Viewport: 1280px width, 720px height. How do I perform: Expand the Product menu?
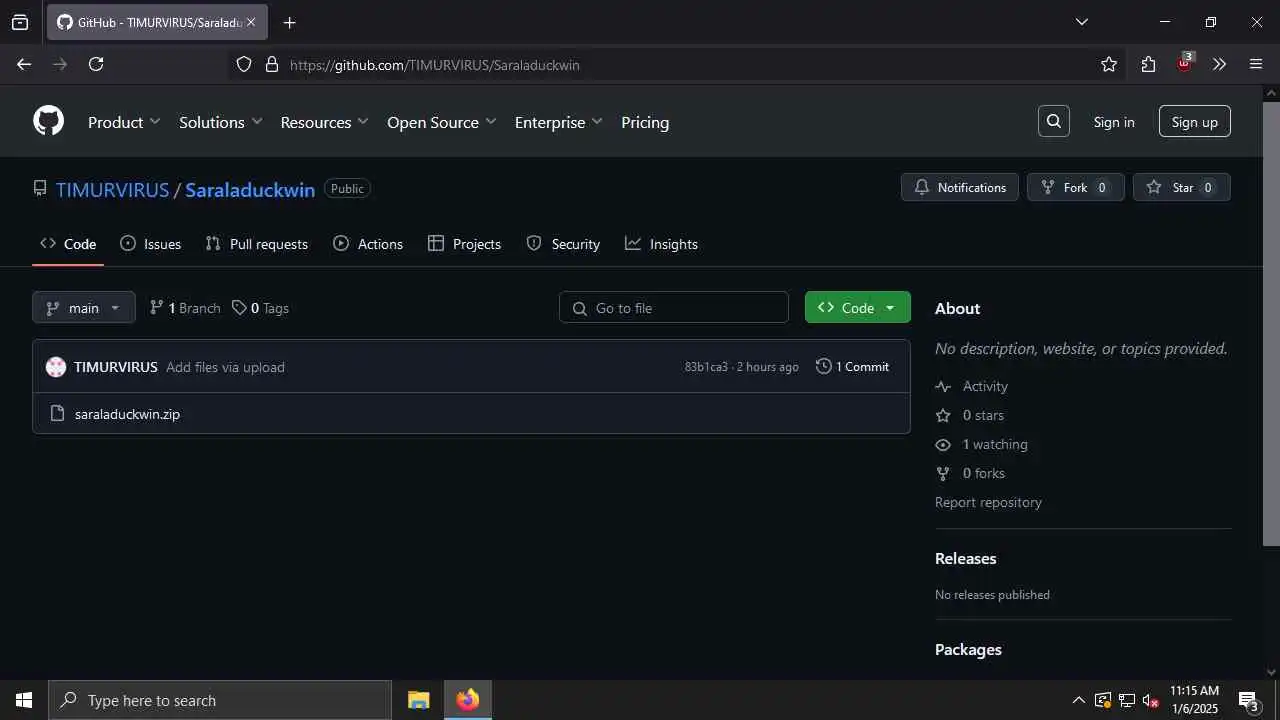tap(124, 122)
